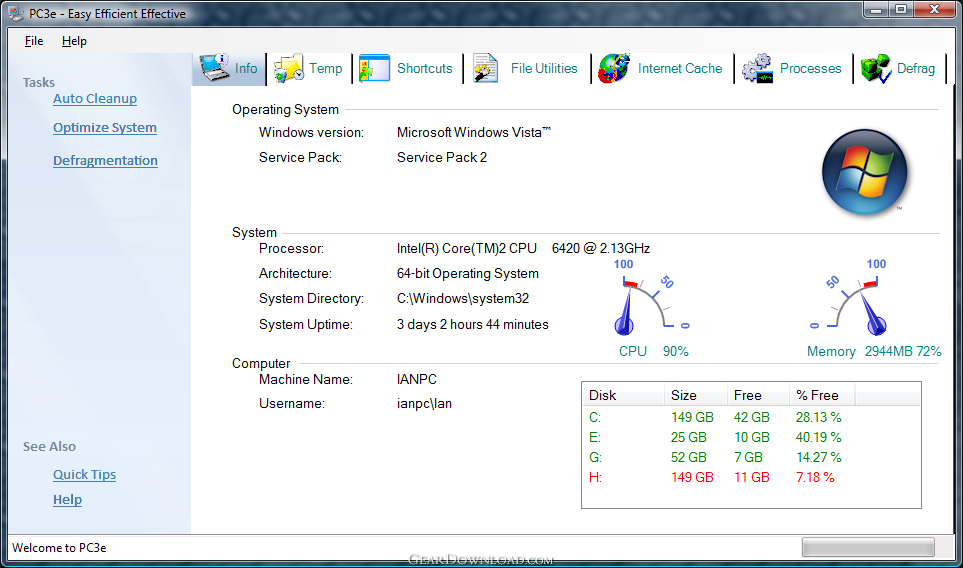Maximize the PC3e window
The image size is (963, 568).
901,9
